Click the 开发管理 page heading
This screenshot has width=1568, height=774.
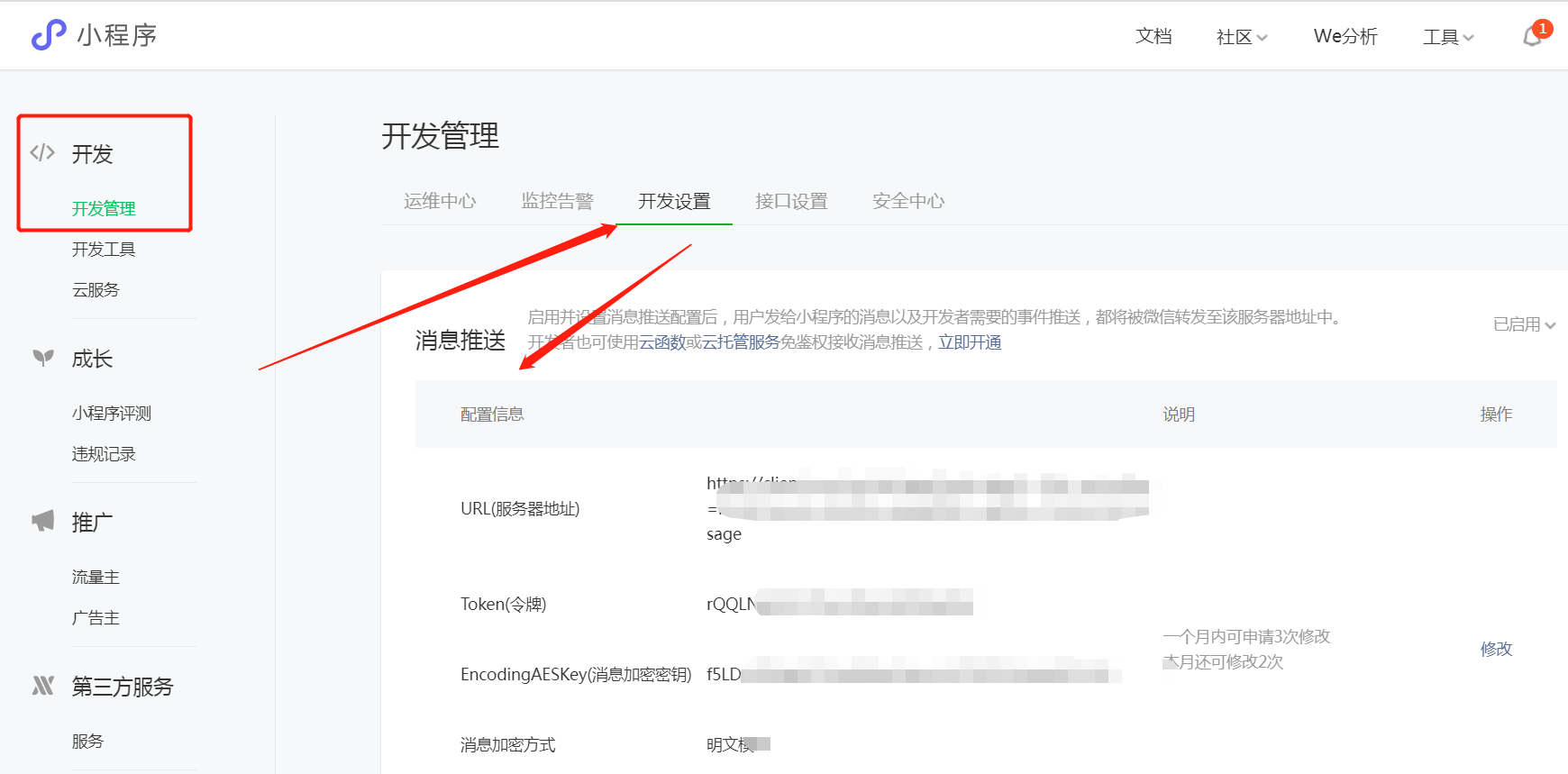[440, 136]
